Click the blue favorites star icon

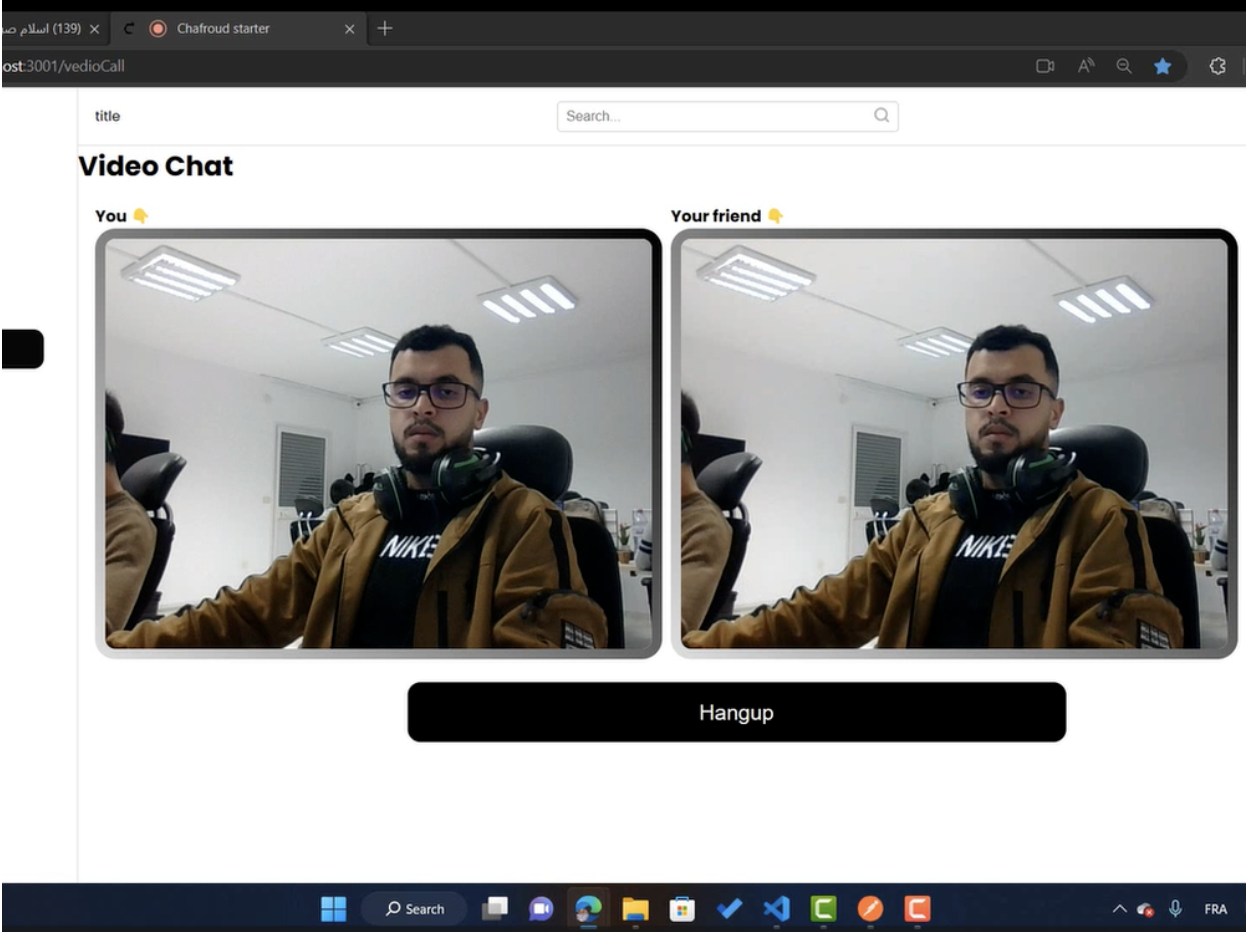tap(1161, 66)
